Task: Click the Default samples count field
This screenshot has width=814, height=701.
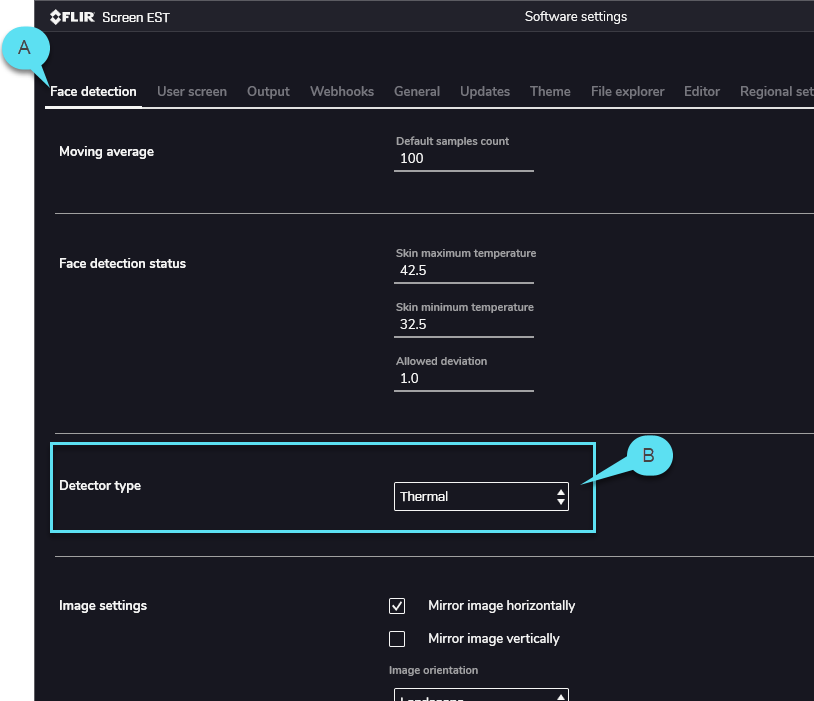Action: click(463, 159)
